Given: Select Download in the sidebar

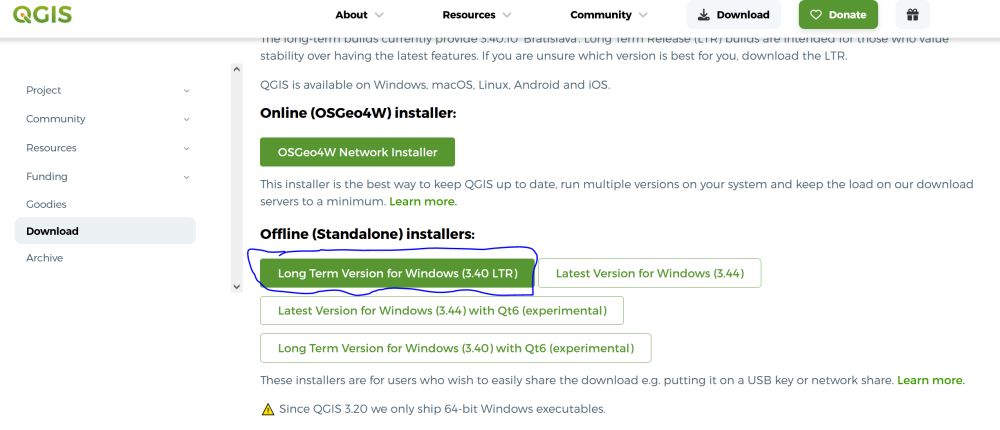Looking at the screenshot, I should [x=105, y=231].
